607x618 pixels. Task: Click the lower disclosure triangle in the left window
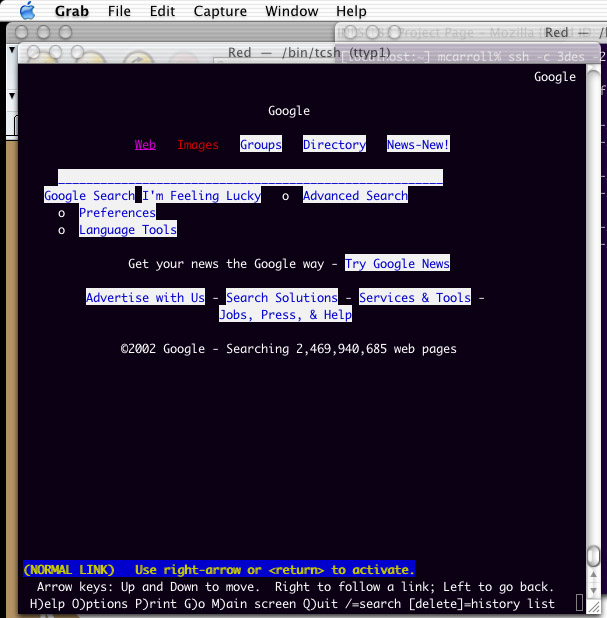12,96
